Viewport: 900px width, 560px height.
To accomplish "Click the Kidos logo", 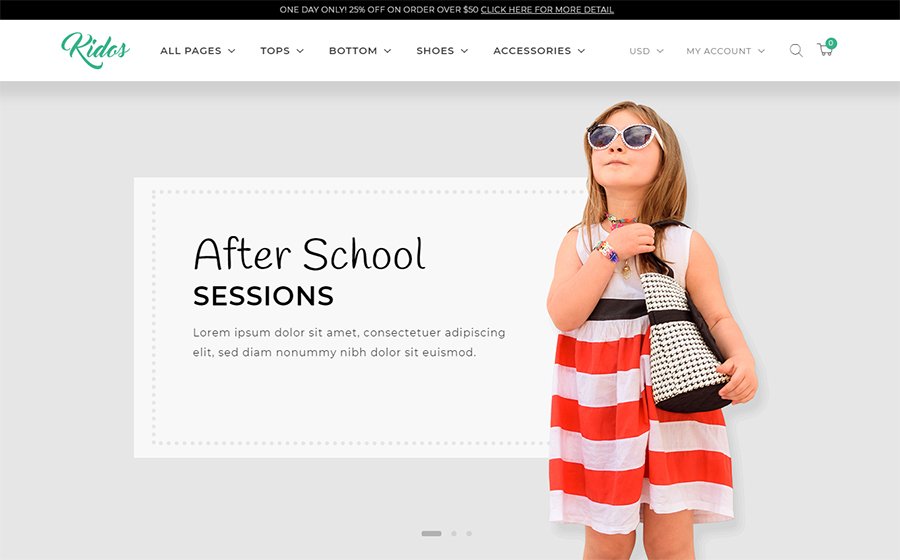I will 95,50.
